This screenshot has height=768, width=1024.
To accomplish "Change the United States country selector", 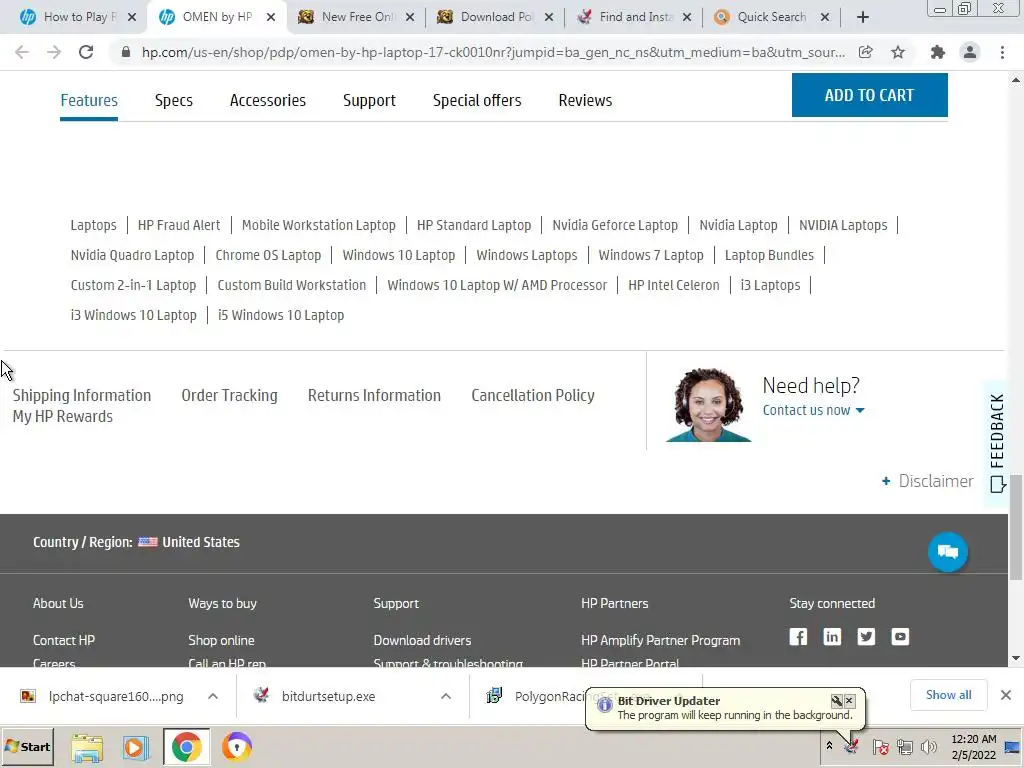I will click(x=189, y=542).
